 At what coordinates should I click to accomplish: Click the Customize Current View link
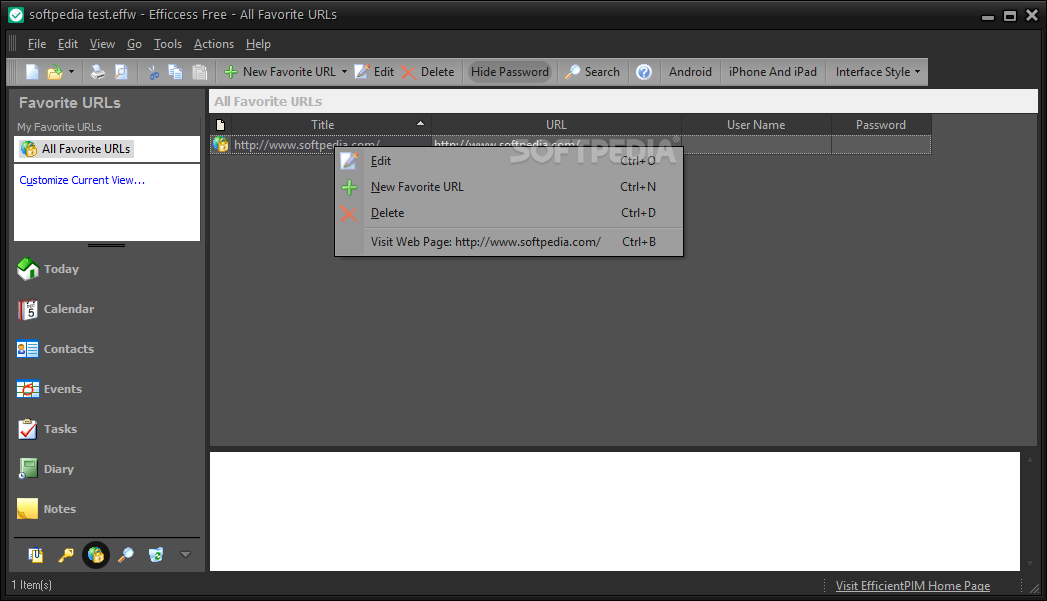(82, 180)
